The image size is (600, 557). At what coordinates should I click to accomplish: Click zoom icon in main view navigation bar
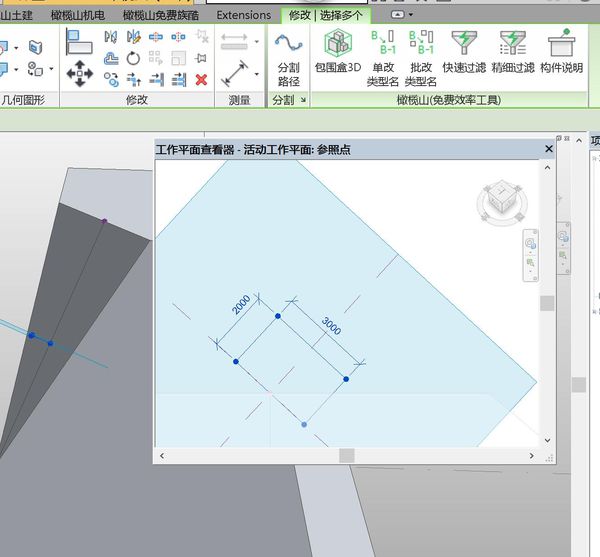[563, 237]
